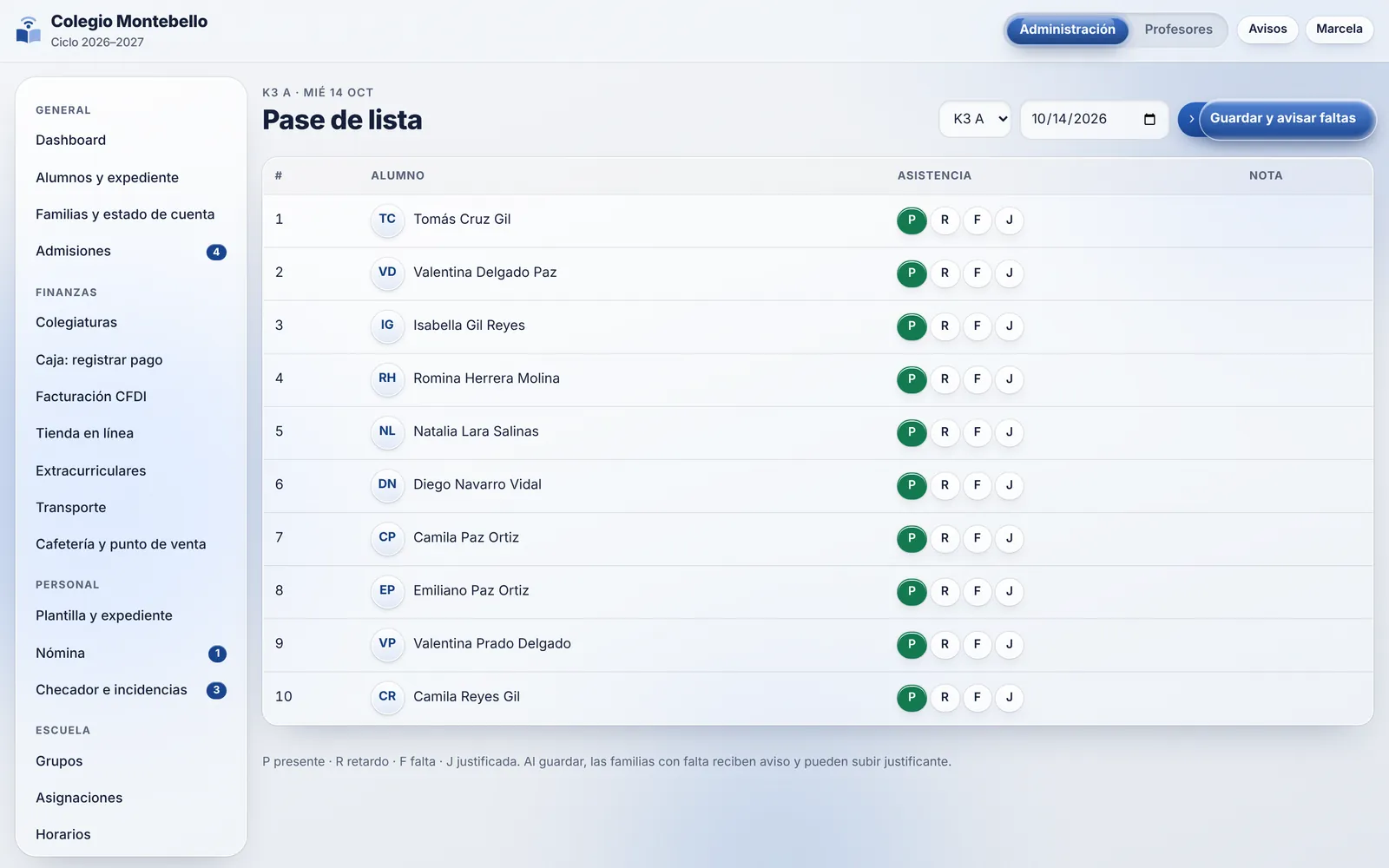Viewport: 1389px width, 868px height.
Task: Mark Emiliano Paz Ortiz as absent (F)
Action: (x=977, y=591)
